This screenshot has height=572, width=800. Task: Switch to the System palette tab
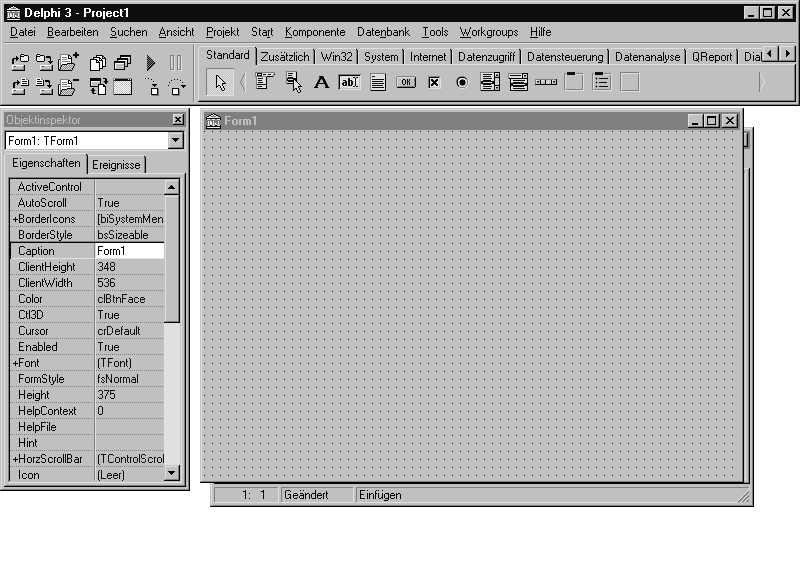tap(381, 57)
